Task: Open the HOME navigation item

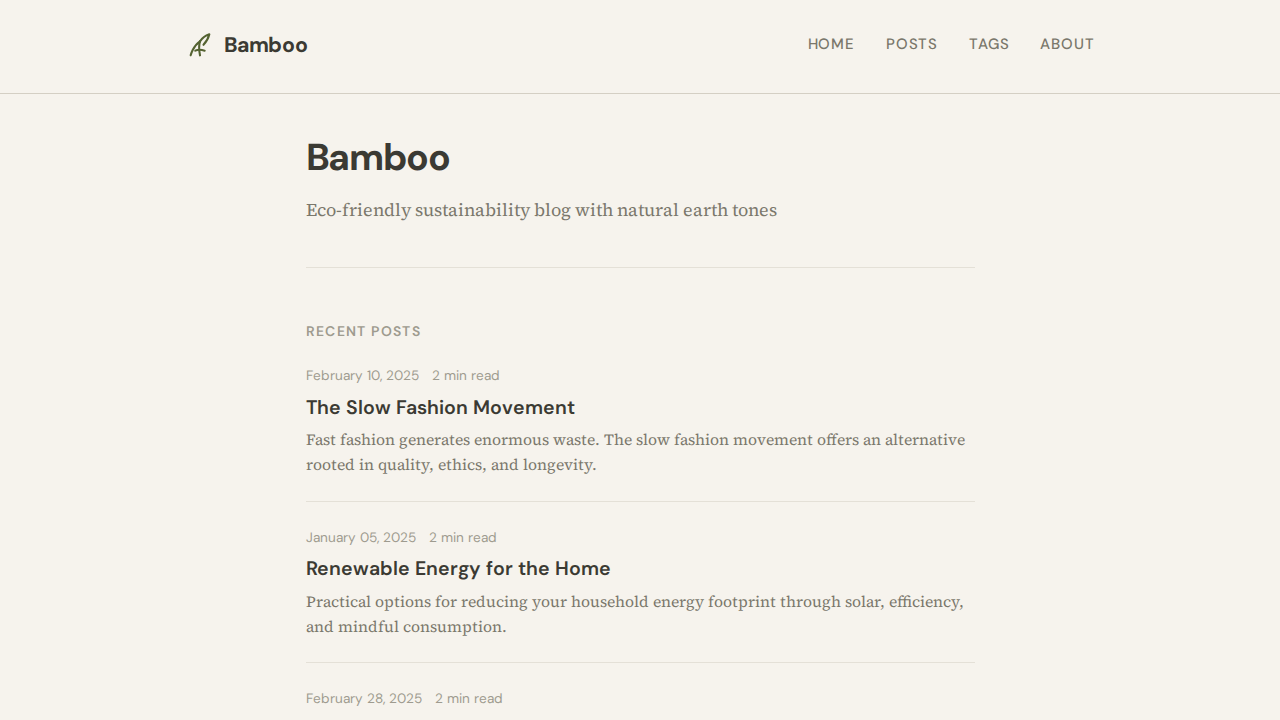Action: (x=830, y=44)
